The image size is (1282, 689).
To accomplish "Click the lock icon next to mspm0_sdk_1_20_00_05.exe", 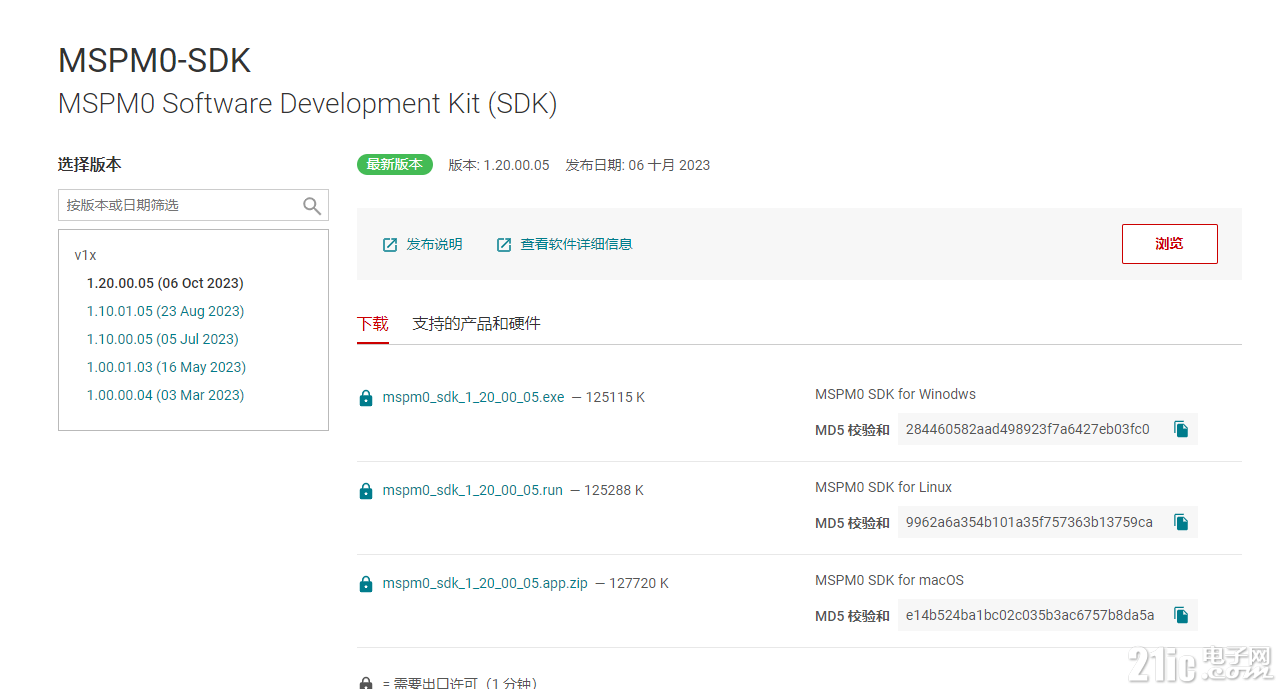I will (366, 398).
